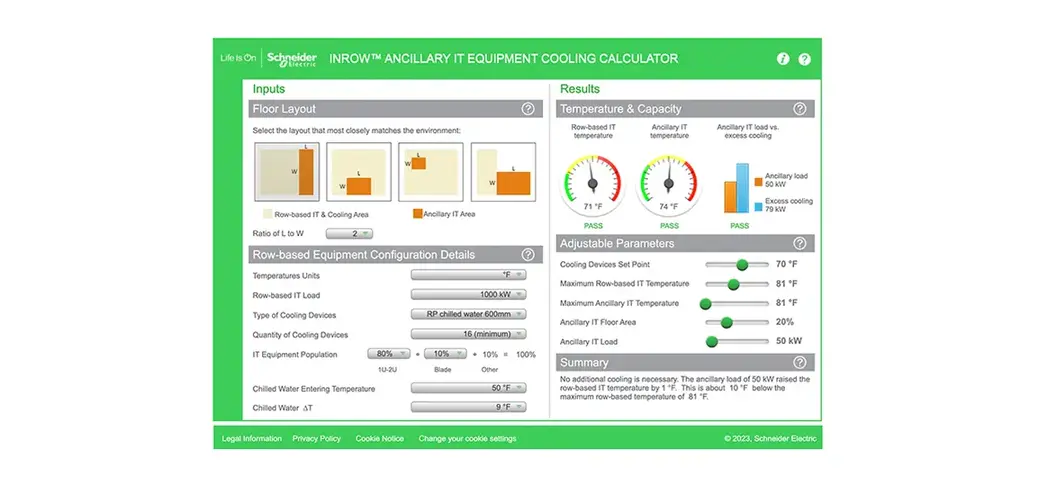Click the Maximum Row-based IT Temperature slider handle
1038x486 pixels.
pyautogui.click(x=733, y=284)
